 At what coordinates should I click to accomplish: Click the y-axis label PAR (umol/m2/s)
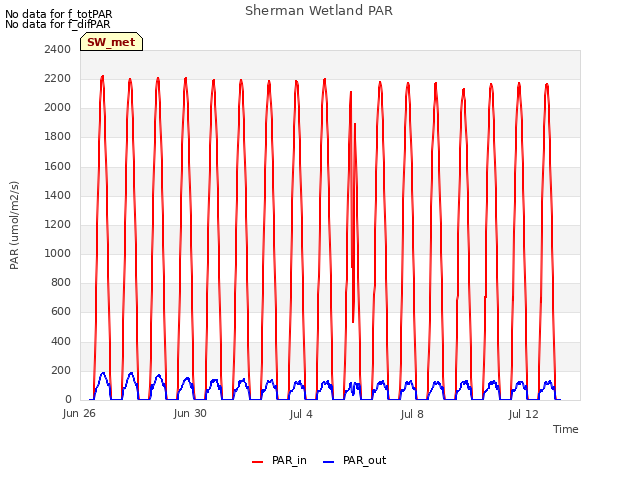[x=14, y=225]
